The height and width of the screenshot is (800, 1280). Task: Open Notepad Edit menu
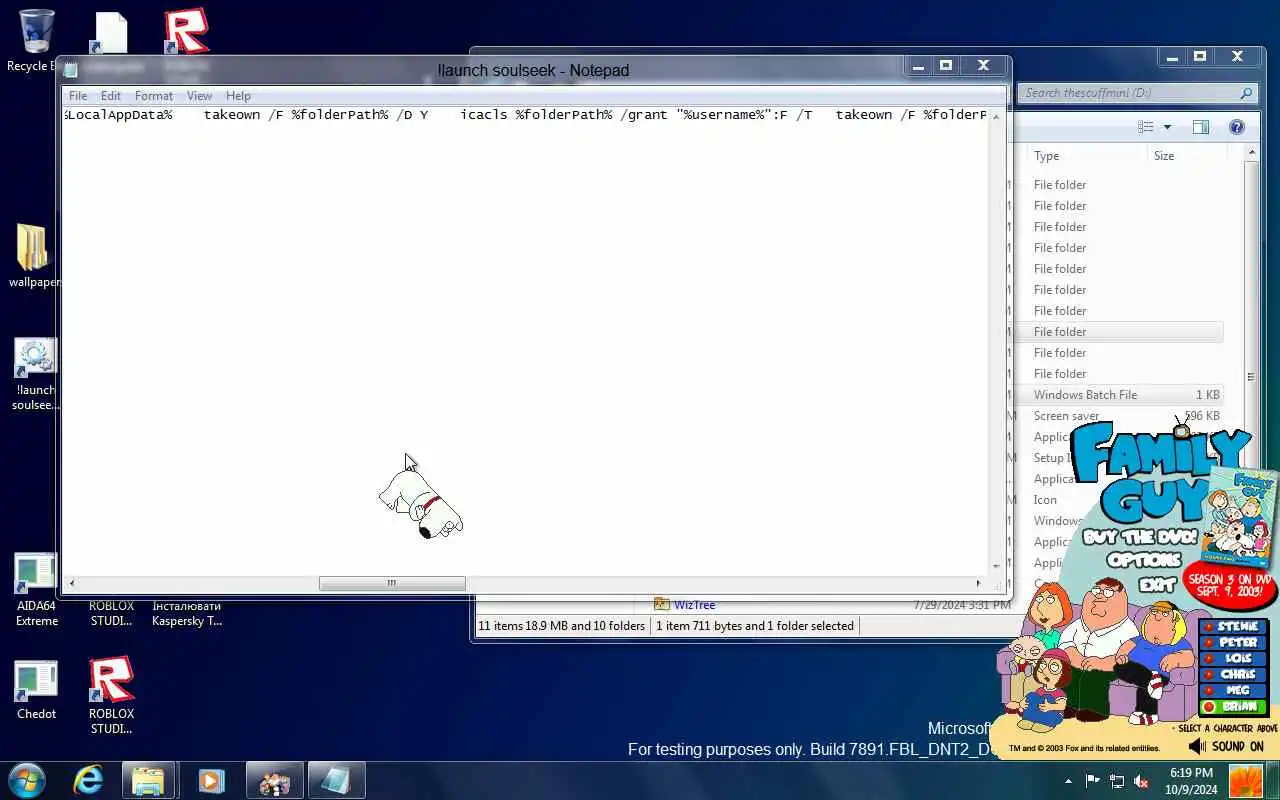point(111,96)
